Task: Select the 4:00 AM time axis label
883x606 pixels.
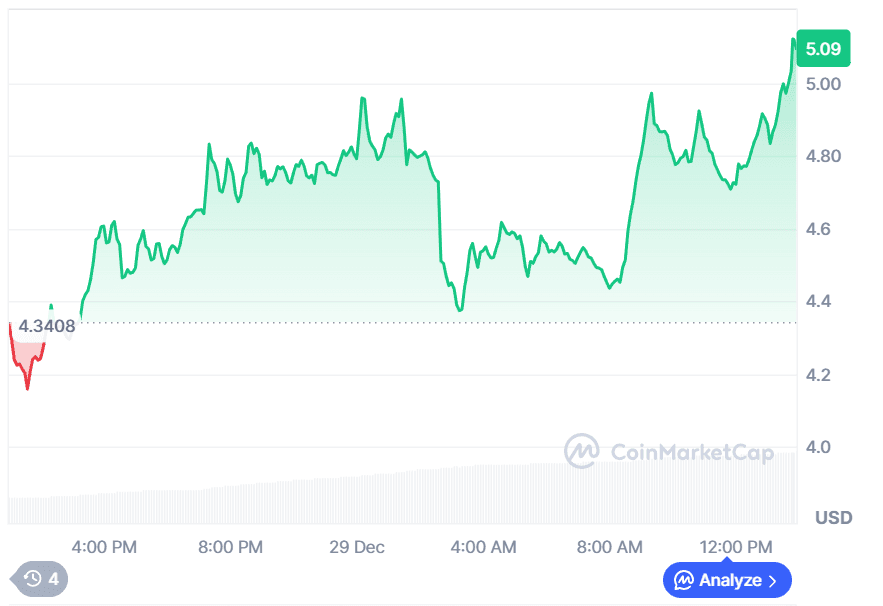Action: point(483,547)
